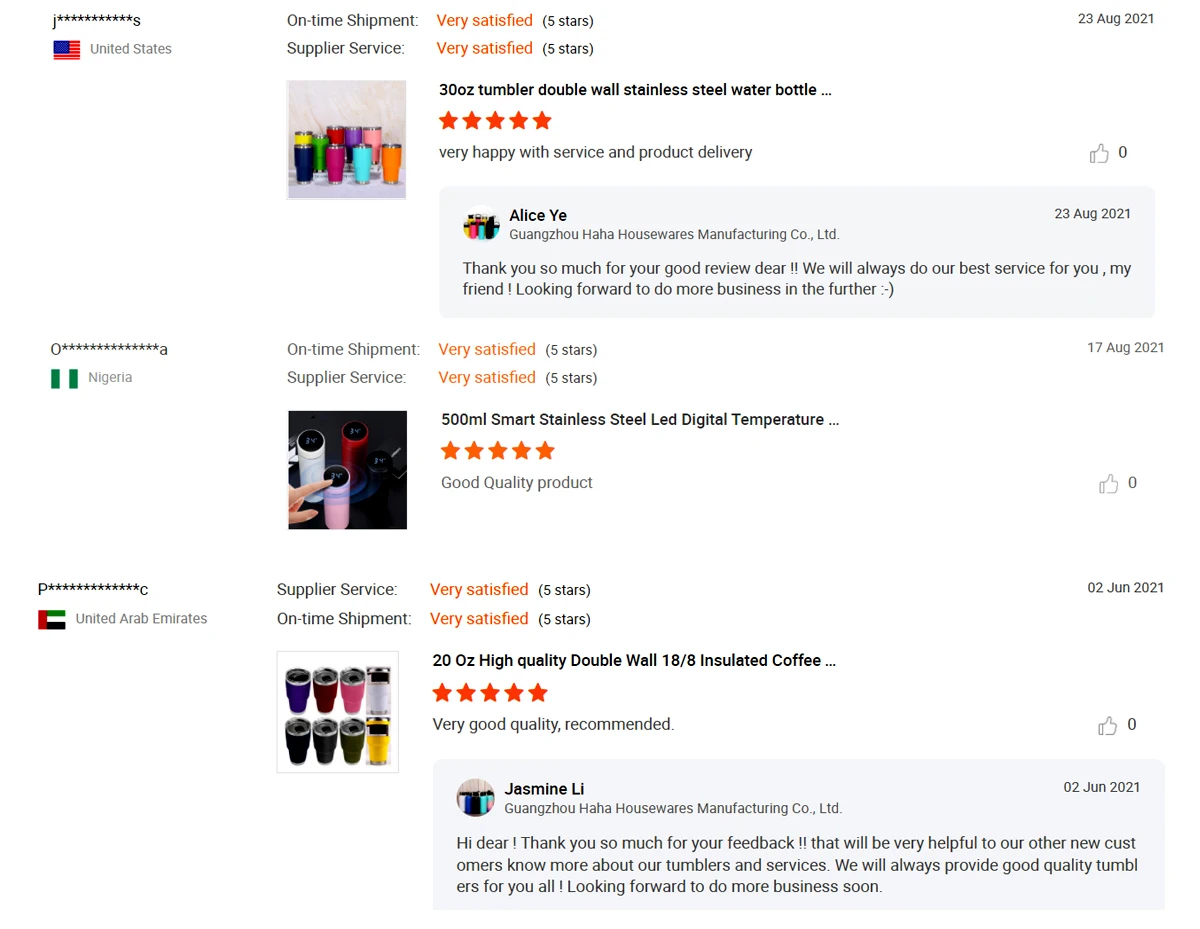Click the United Arab Emirates flag icon

pyautogui.click(x=52, y=619)
